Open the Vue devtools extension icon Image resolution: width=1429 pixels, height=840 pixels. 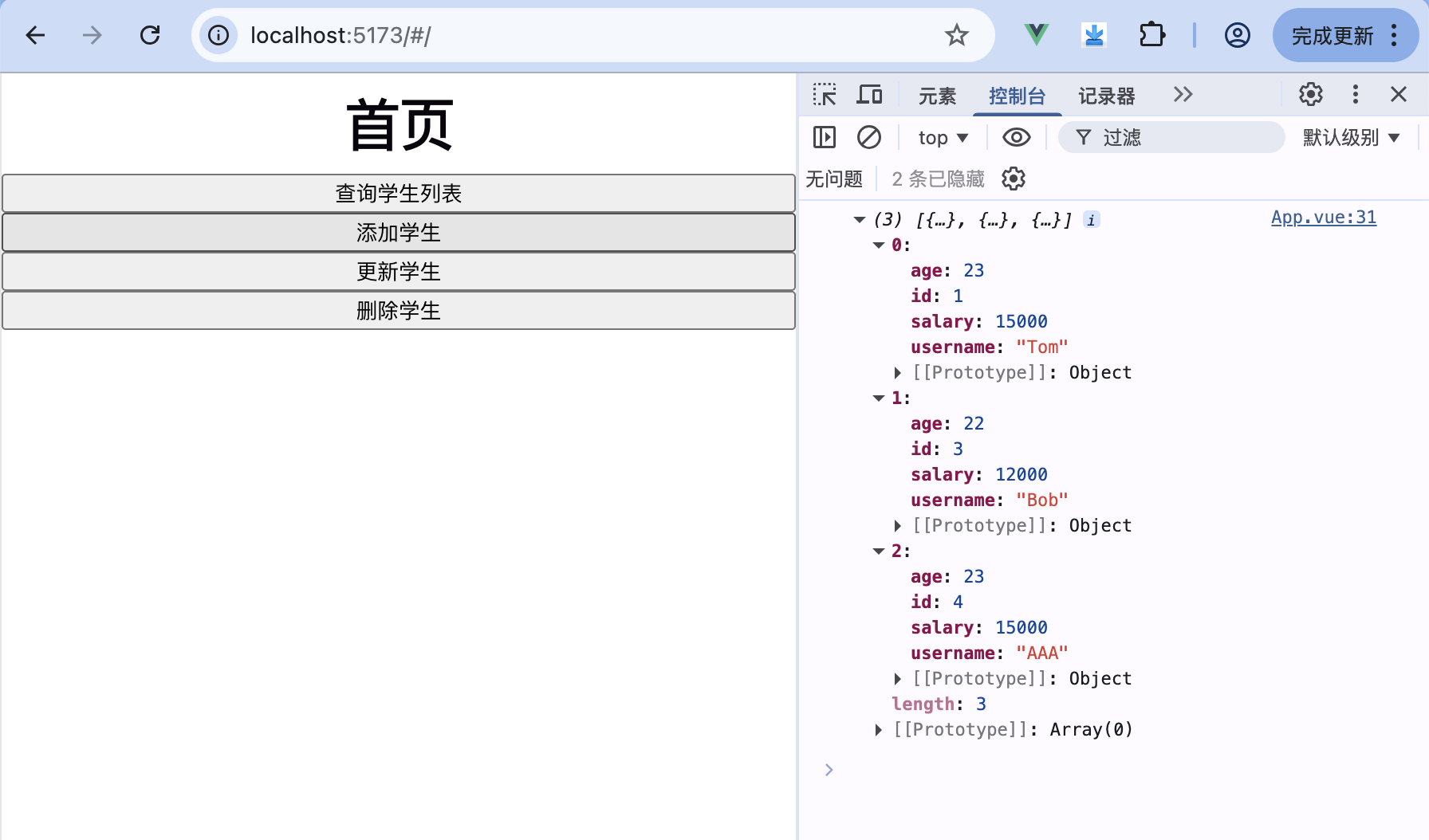pos(1036,35)
